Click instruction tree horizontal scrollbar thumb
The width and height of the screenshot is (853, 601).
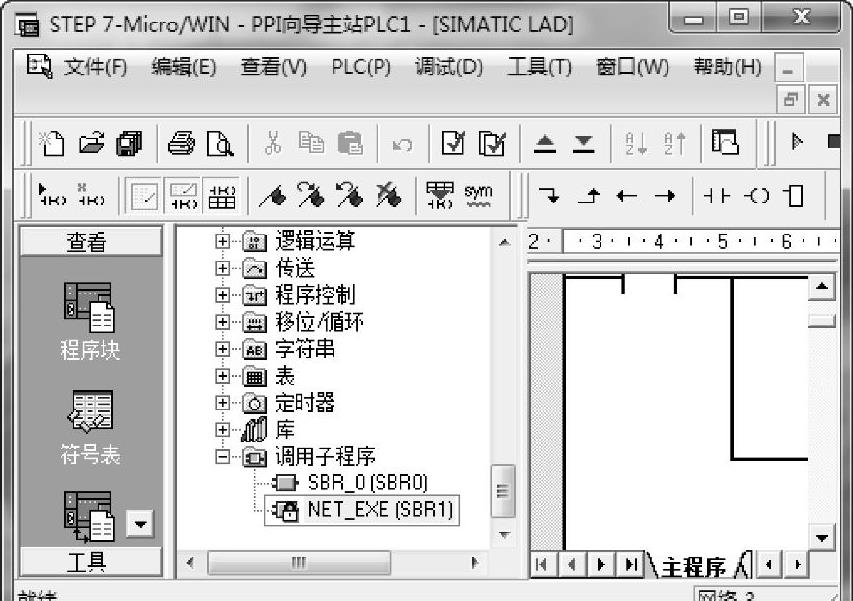point(299,562)
